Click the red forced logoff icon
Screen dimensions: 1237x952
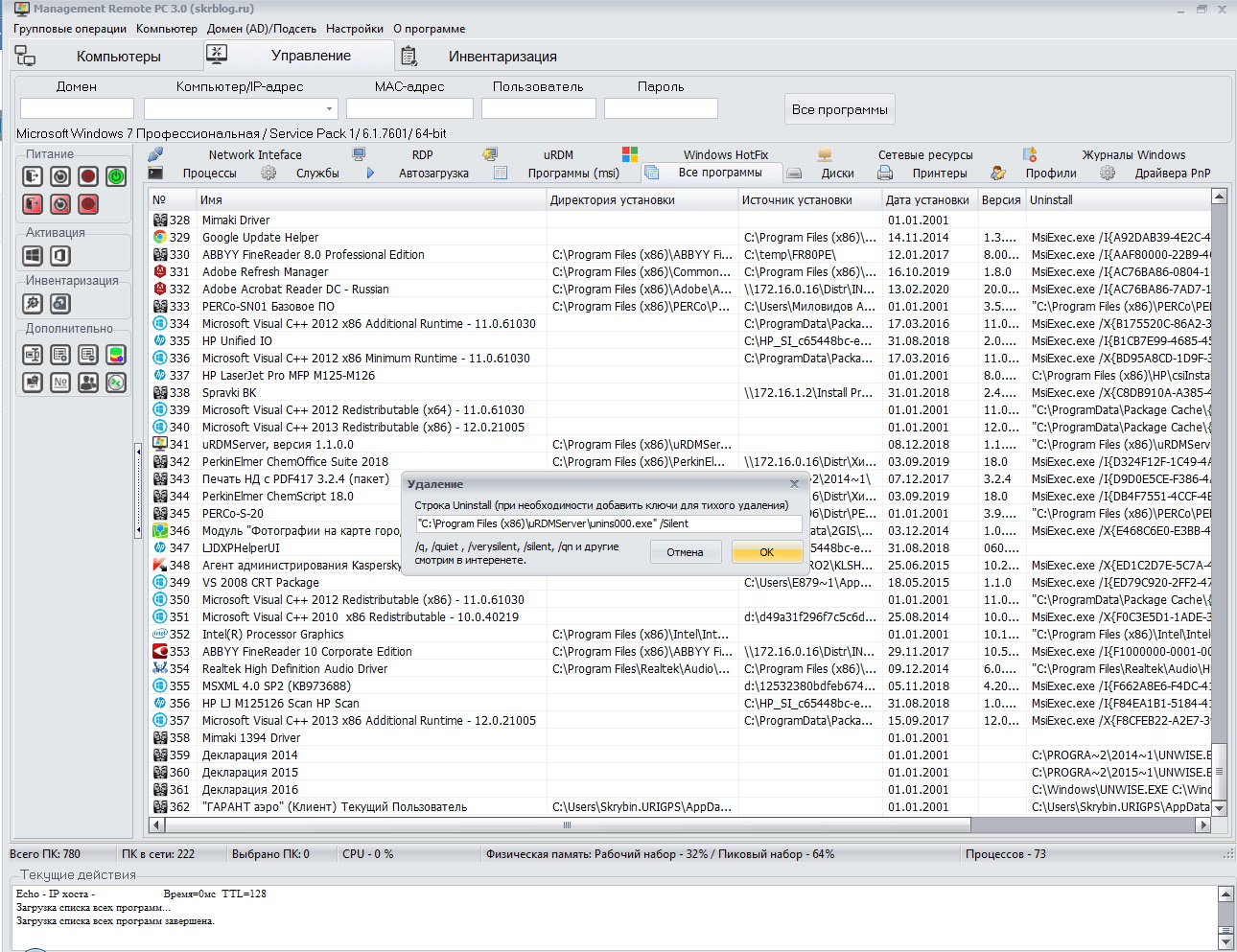pos(33,204)
